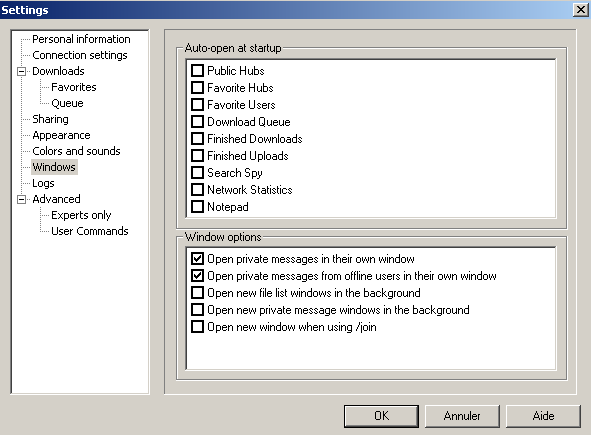The height and width of the screenshot is (435, 591).
Task: Check the Favorite Hubs option
Action: click(197, 87)
